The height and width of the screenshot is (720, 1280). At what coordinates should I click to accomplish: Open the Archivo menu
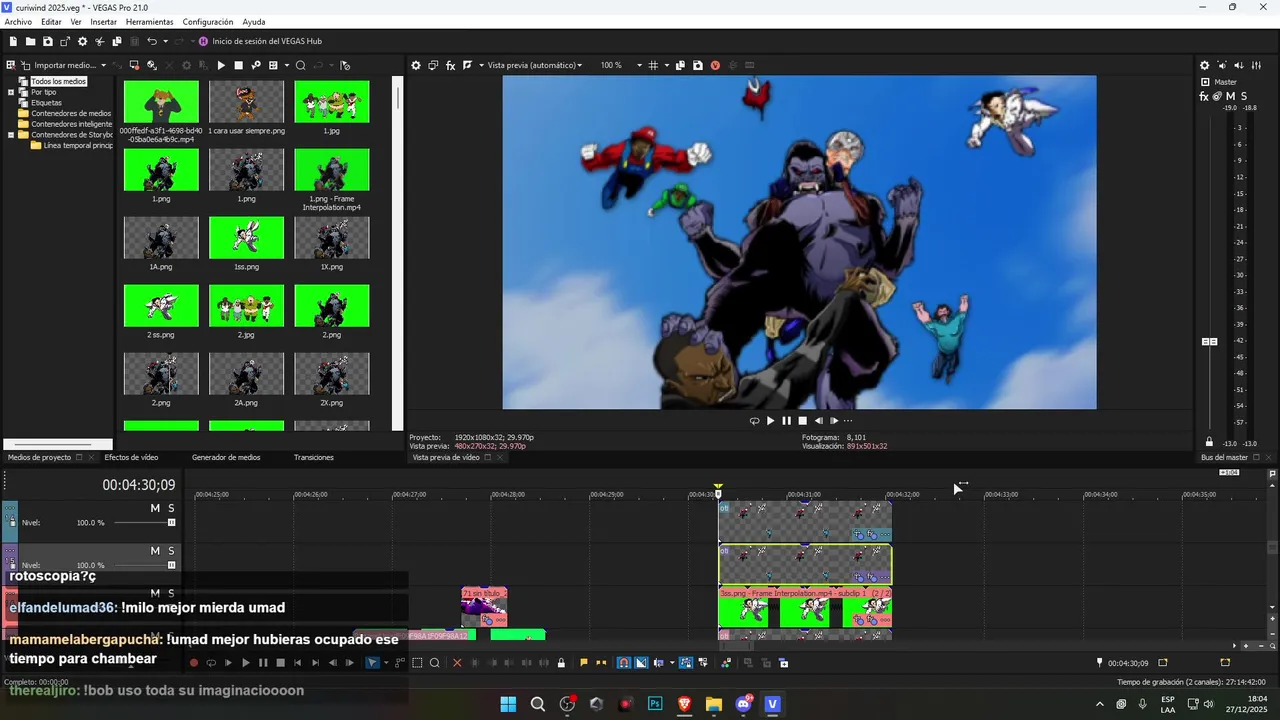(18, 22)
